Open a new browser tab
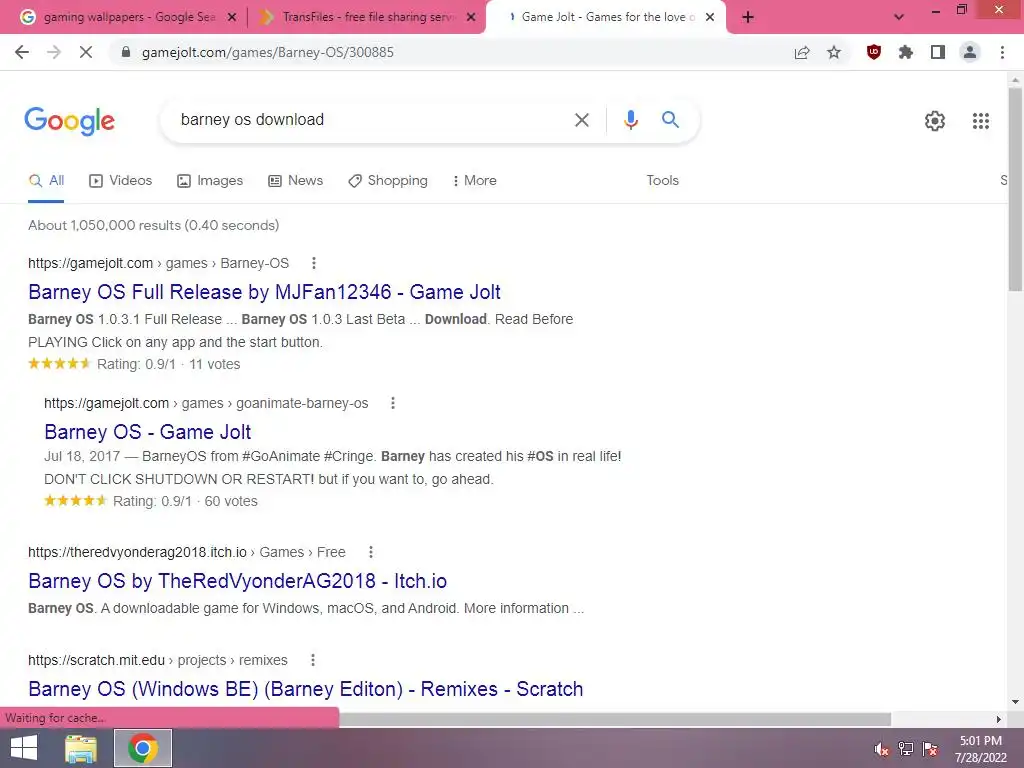The width and height of the screenshot is (1024, 768). [x=748, y=17]
